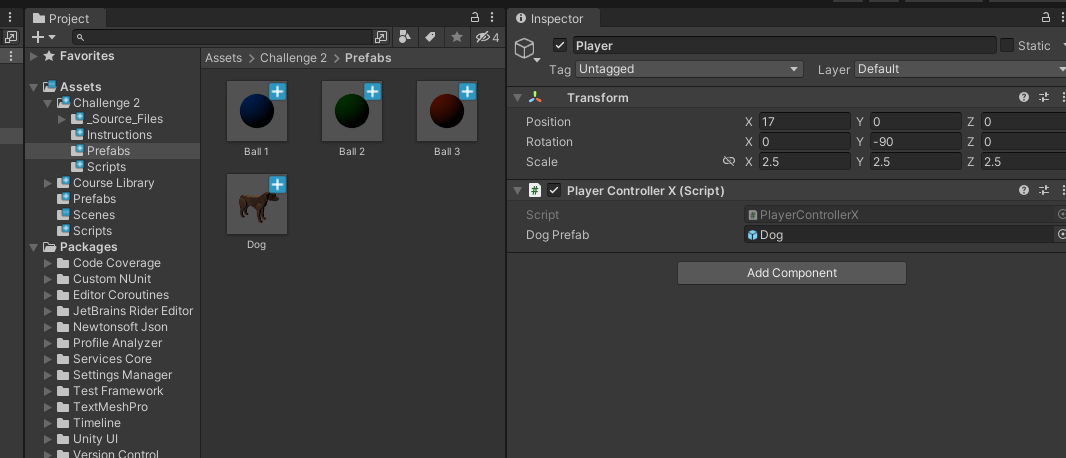Click the Add Component button

click(792, 273)
